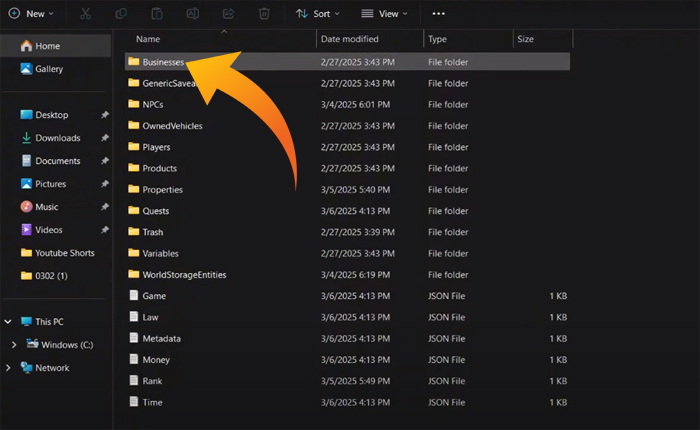Open the View dropdown menu

click(x=384, y=14)
